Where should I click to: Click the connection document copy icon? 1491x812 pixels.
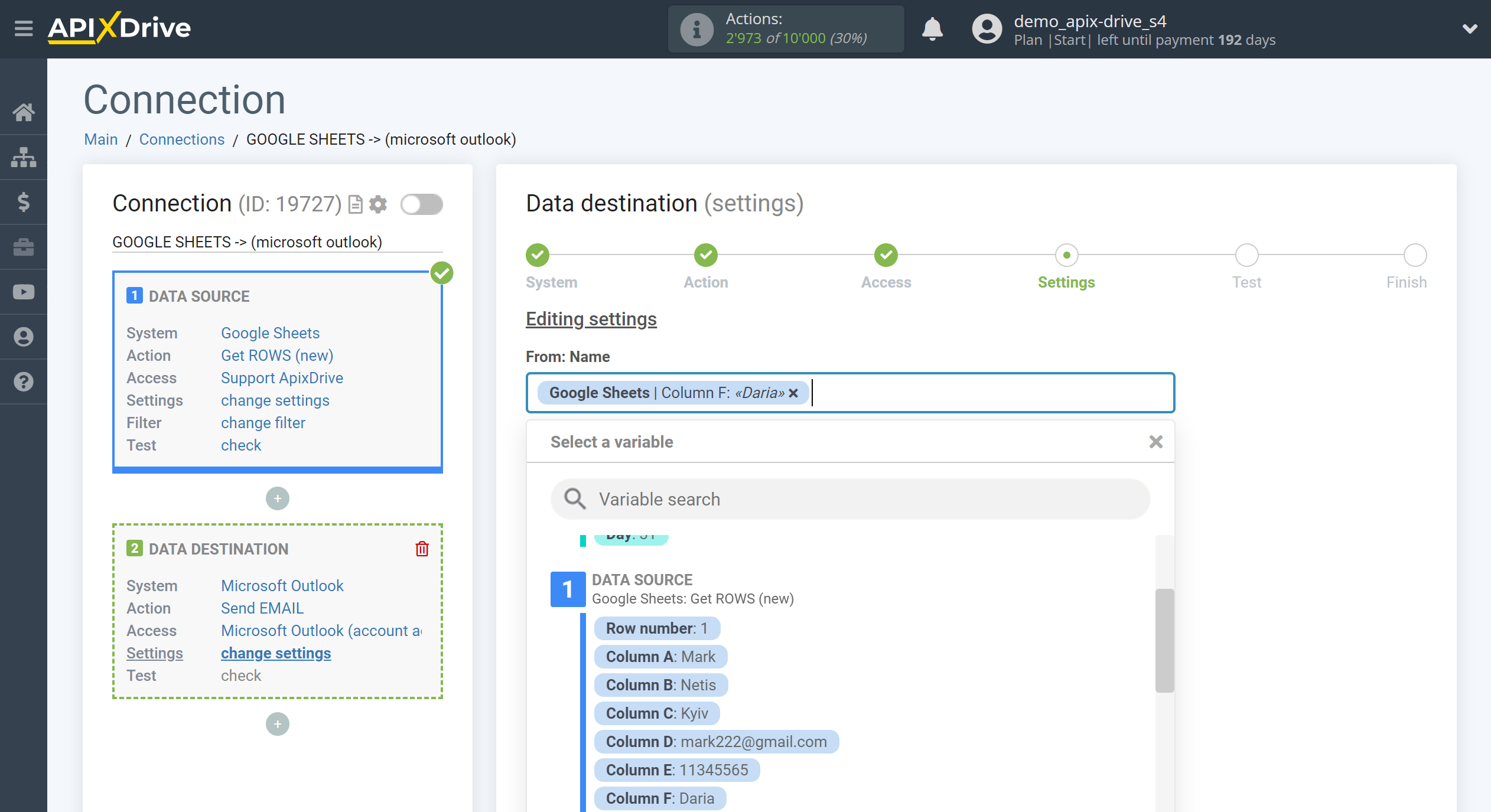pos(355,204)
